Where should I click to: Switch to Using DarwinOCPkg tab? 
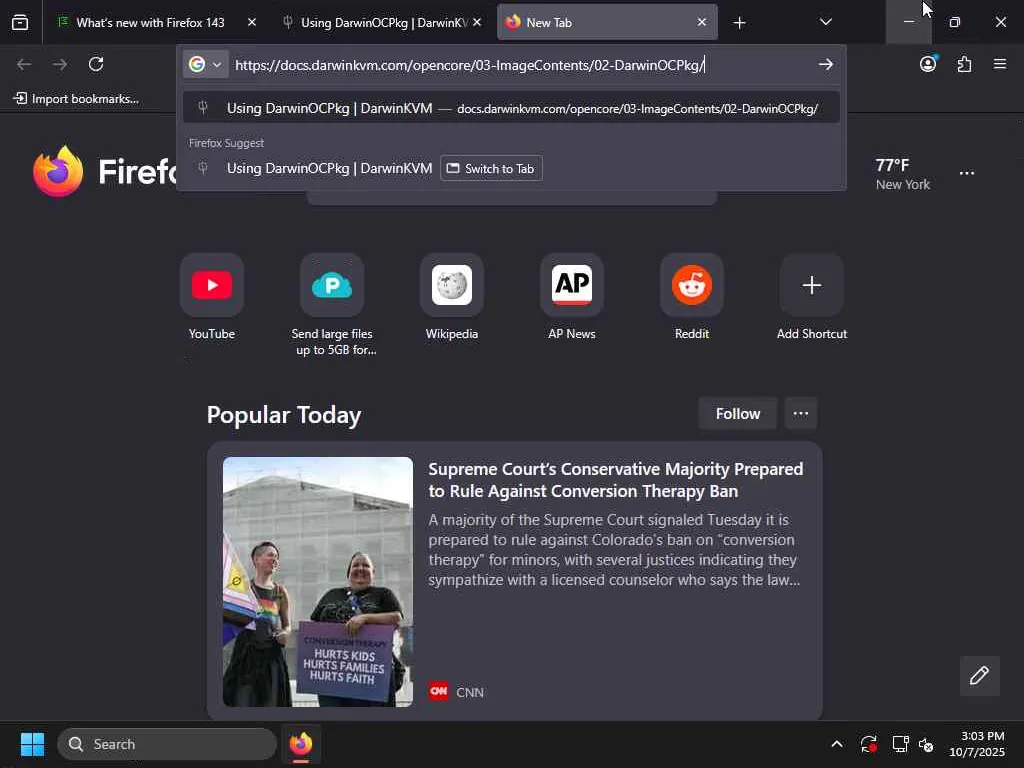382,23
